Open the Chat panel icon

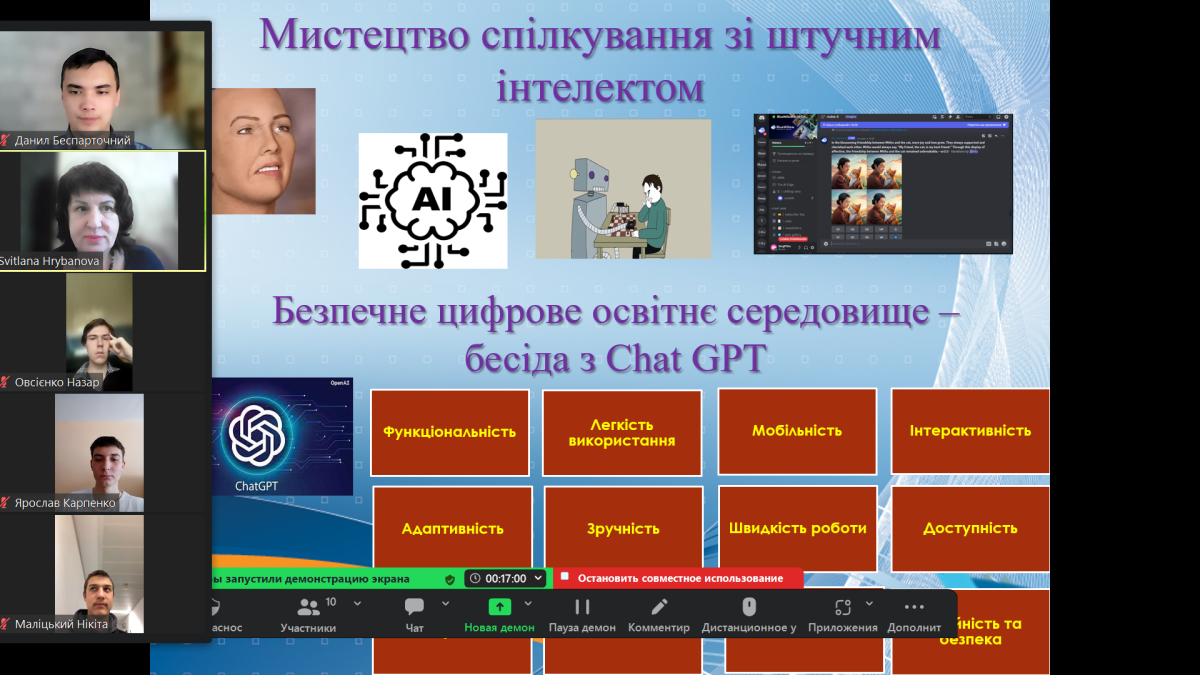[414, 607]
